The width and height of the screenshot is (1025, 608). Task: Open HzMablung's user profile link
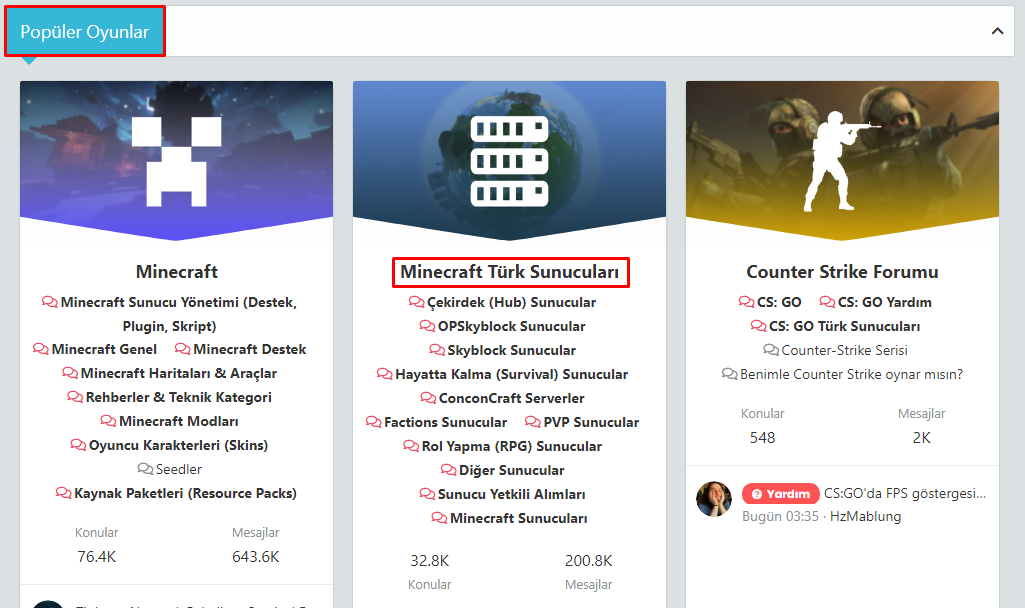pyautogui.click(x=865, y=516)
